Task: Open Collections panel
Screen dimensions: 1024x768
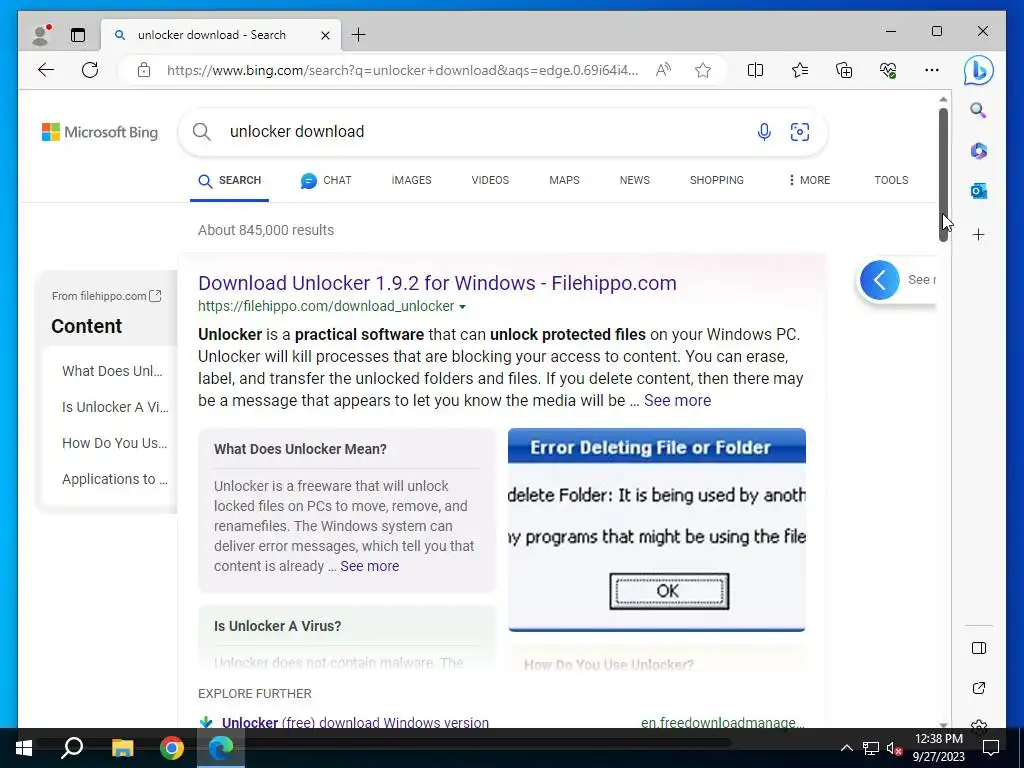Action: [x=844, y=70]
